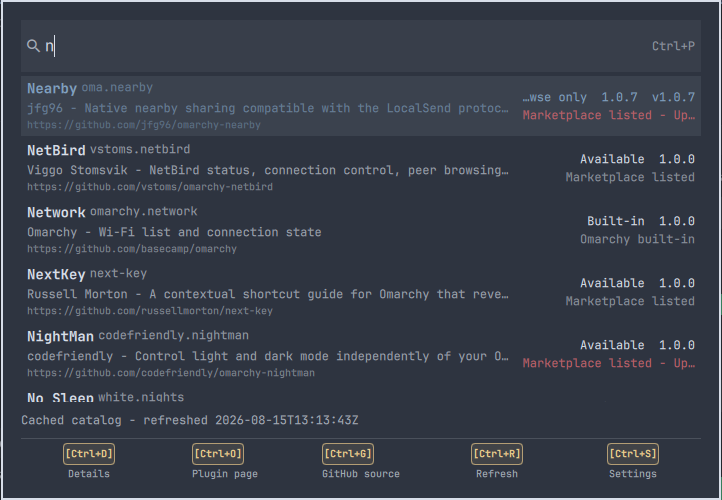Click the vstoms.netbird plugin ID
The height and width of the screenshot is (500, 722).
click(x=140, y=149)
